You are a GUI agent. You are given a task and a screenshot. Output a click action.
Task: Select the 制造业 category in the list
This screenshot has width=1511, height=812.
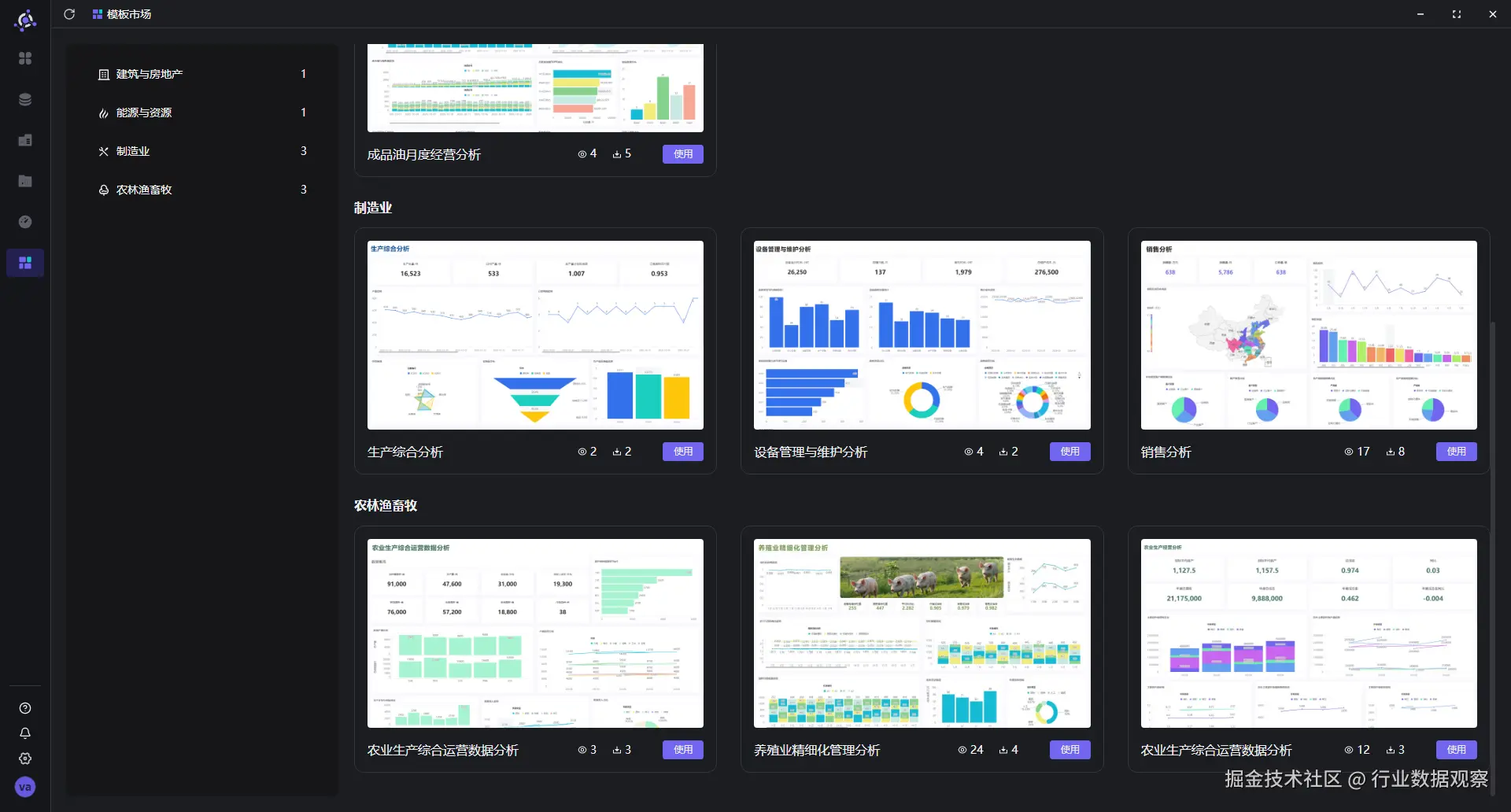point(203,151)
